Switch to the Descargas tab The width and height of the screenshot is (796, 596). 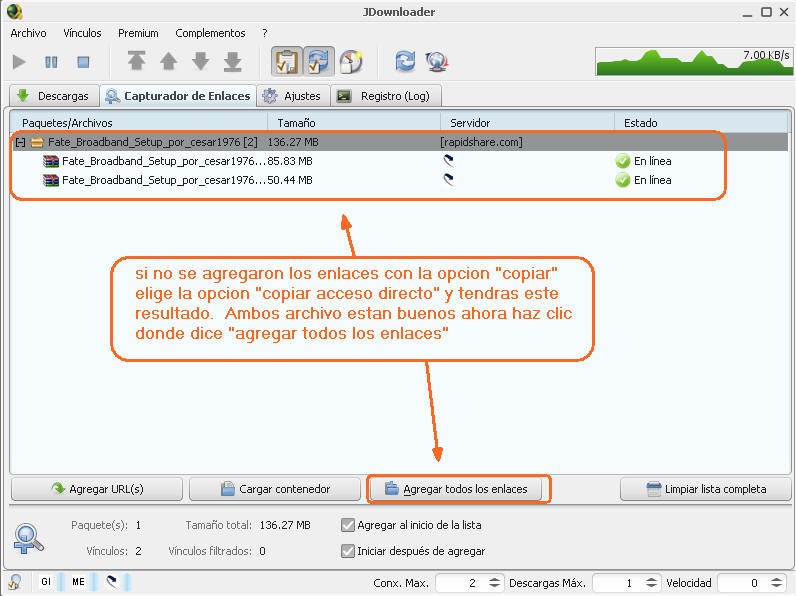(x=54, y=96)
